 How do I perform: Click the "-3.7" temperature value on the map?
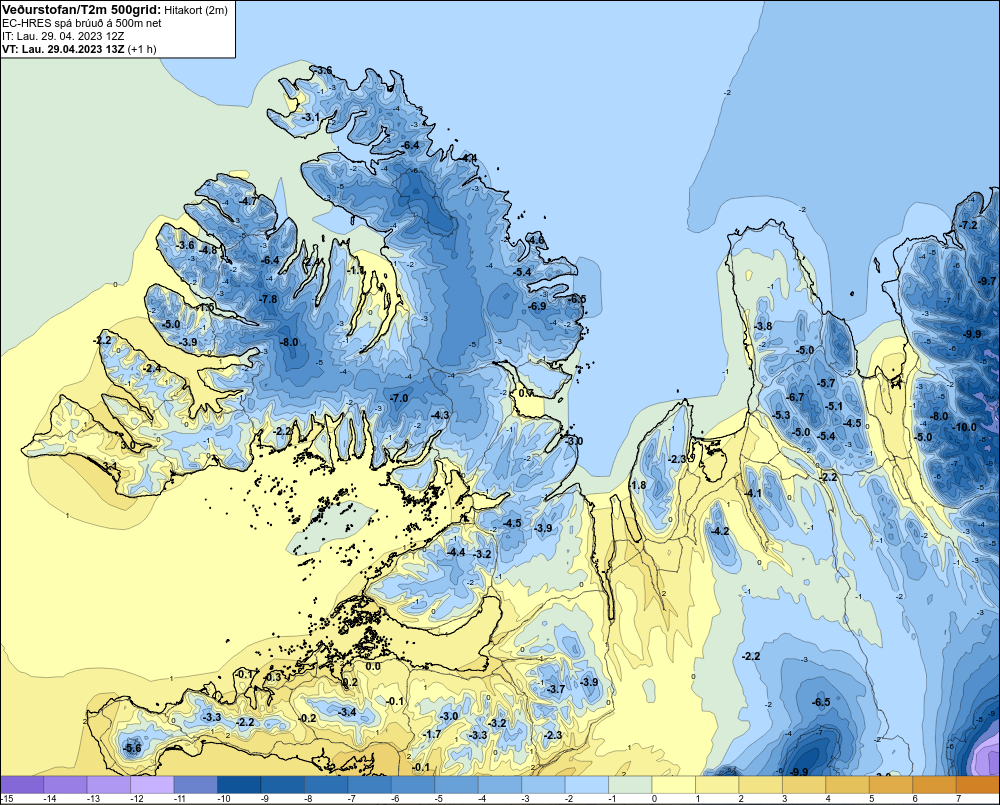coord(556,689)
